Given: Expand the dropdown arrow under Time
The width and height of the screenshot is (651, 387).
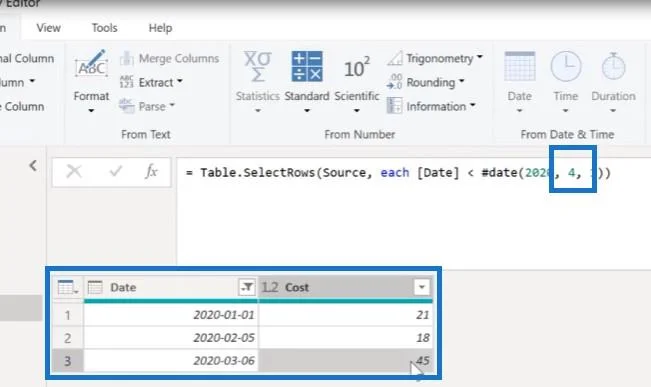Looking at the screenshot, I should click(x=565, y=111).
